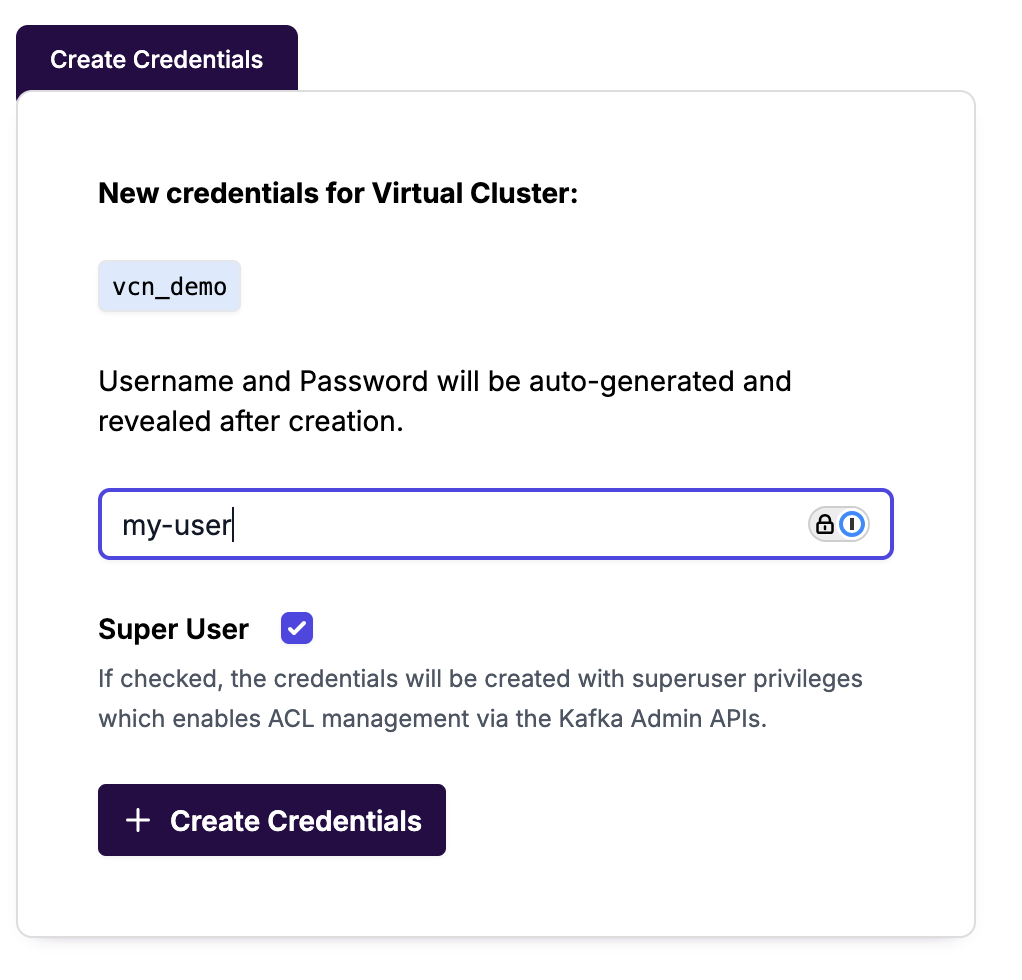Image resolution: width=1022 pixels, height=980 pixels.
Task: Click the 'my-user' text in the input
Action: pyautogui.click(x=176, y=525)
